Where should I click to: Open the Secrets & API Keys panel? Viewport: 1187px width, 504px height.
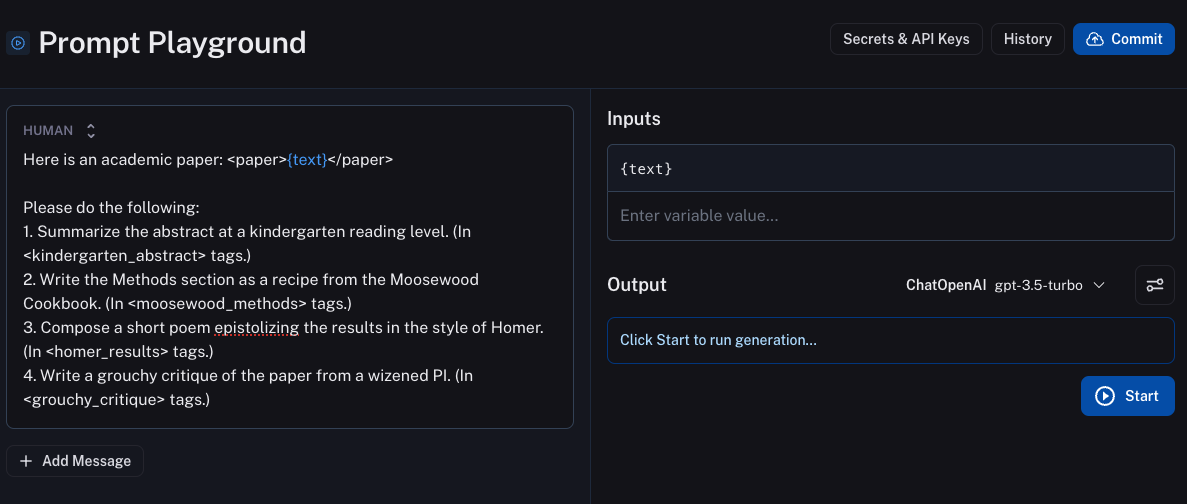pyautogui.click(x=906, y=39)
